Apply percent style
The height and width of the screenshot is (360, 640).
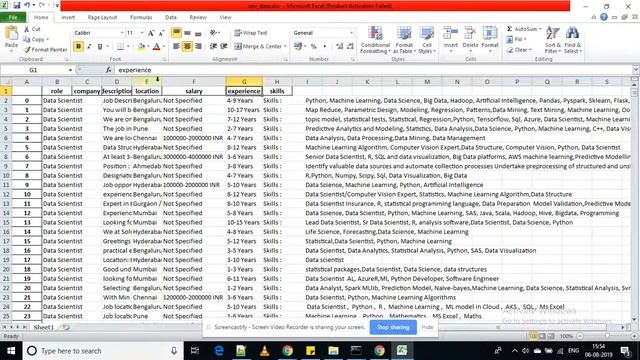tap(313, 47)
